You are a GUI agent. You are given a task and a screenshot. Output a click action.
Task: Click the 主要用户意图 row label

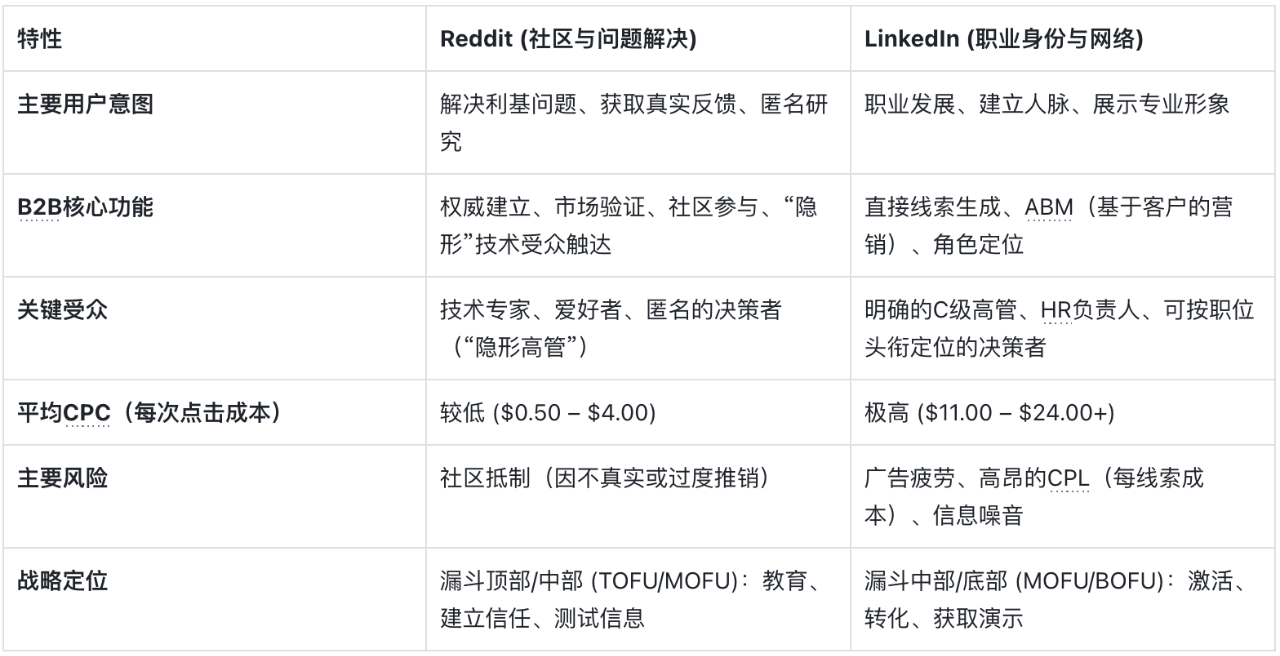click(x=85, y=104)
